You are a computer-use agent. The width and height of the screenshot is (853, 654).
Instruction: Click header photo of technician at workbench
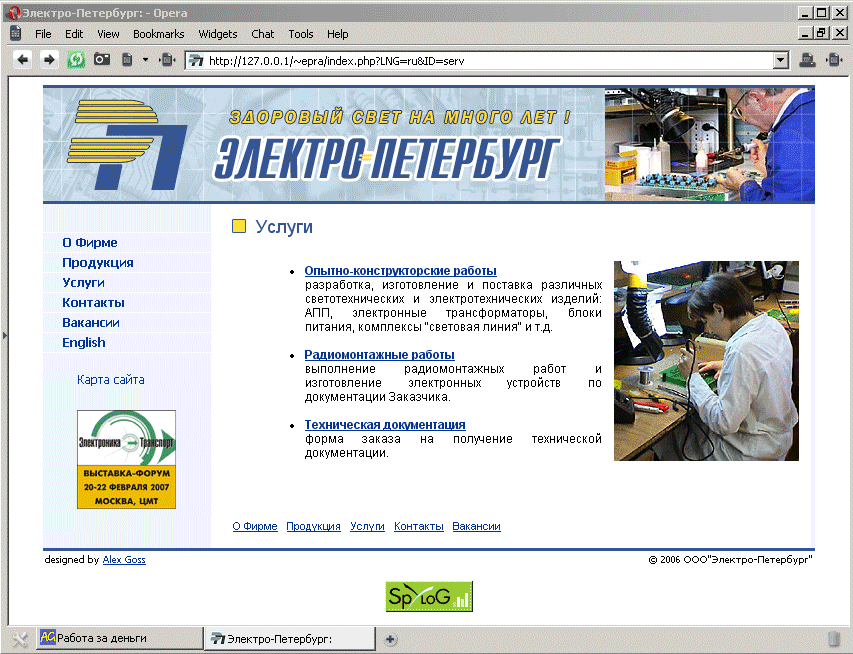coord(709,145)
